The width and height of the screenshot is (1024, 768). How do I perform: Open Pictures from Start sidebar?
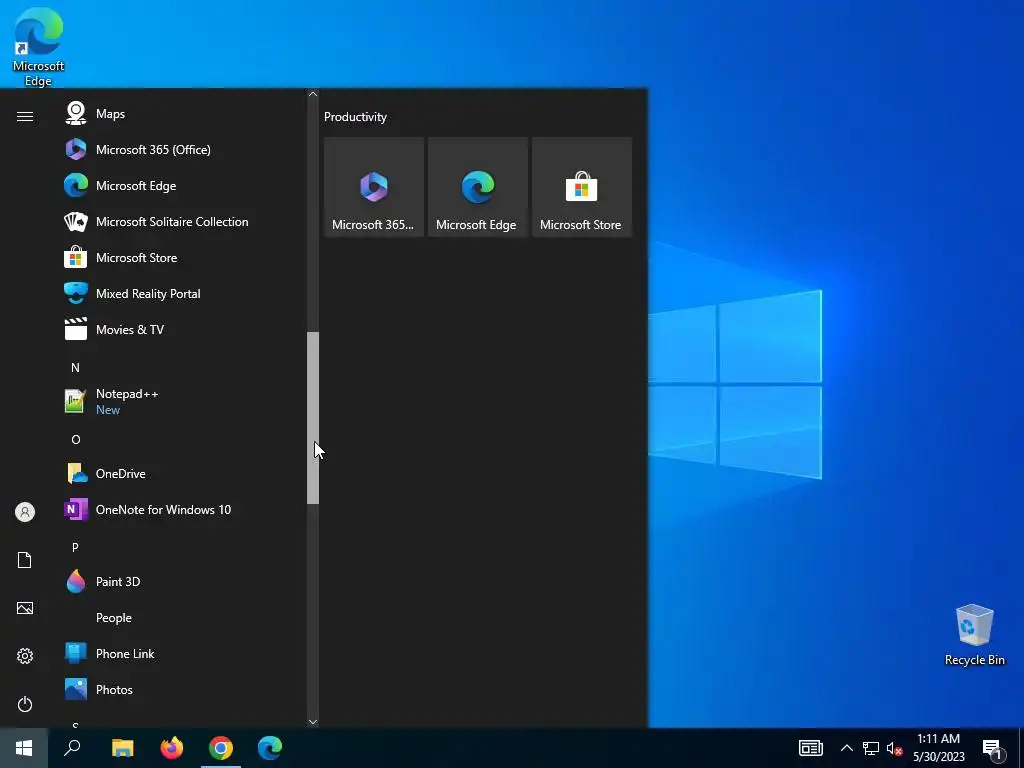25,608
